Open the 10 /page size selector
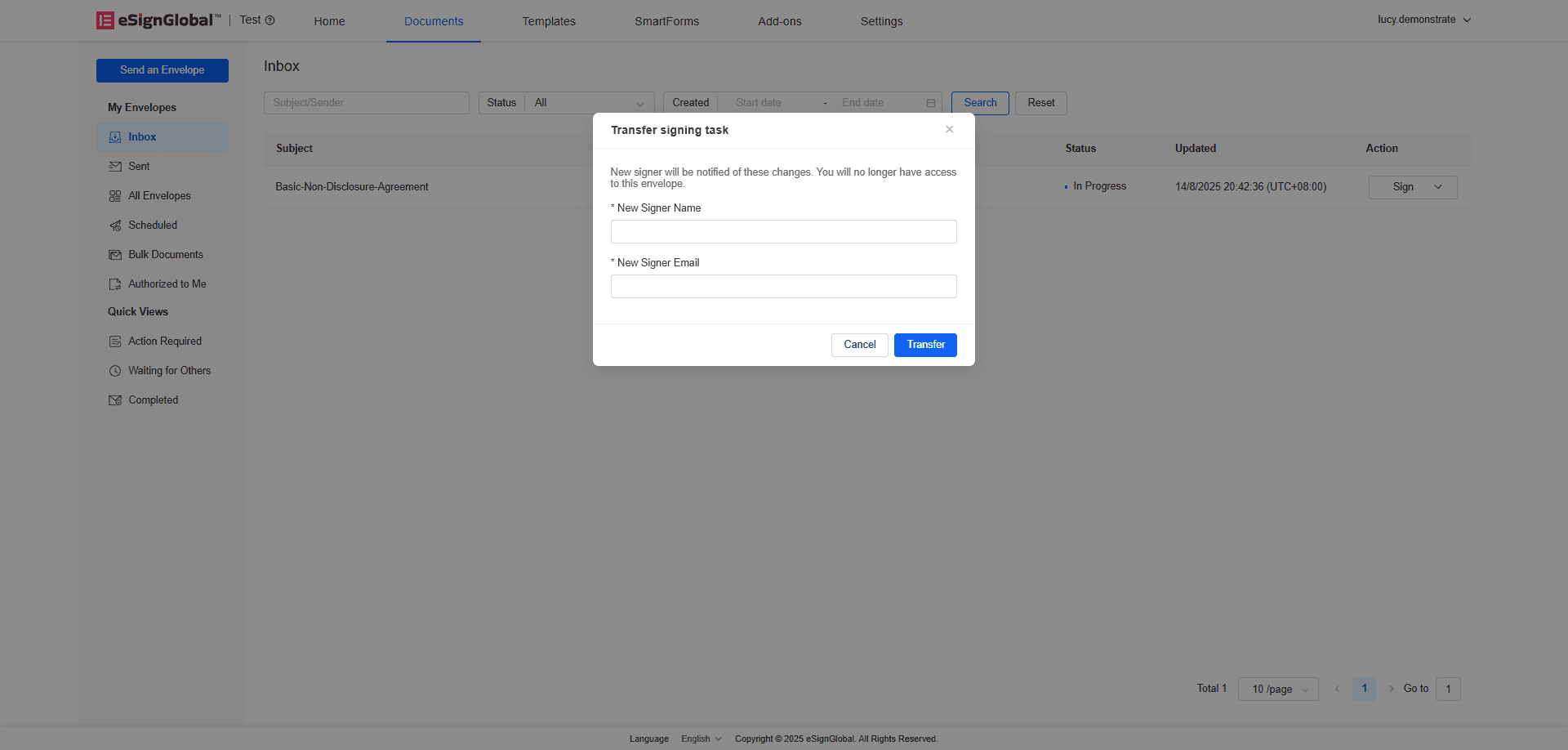 click(1278, 689)
